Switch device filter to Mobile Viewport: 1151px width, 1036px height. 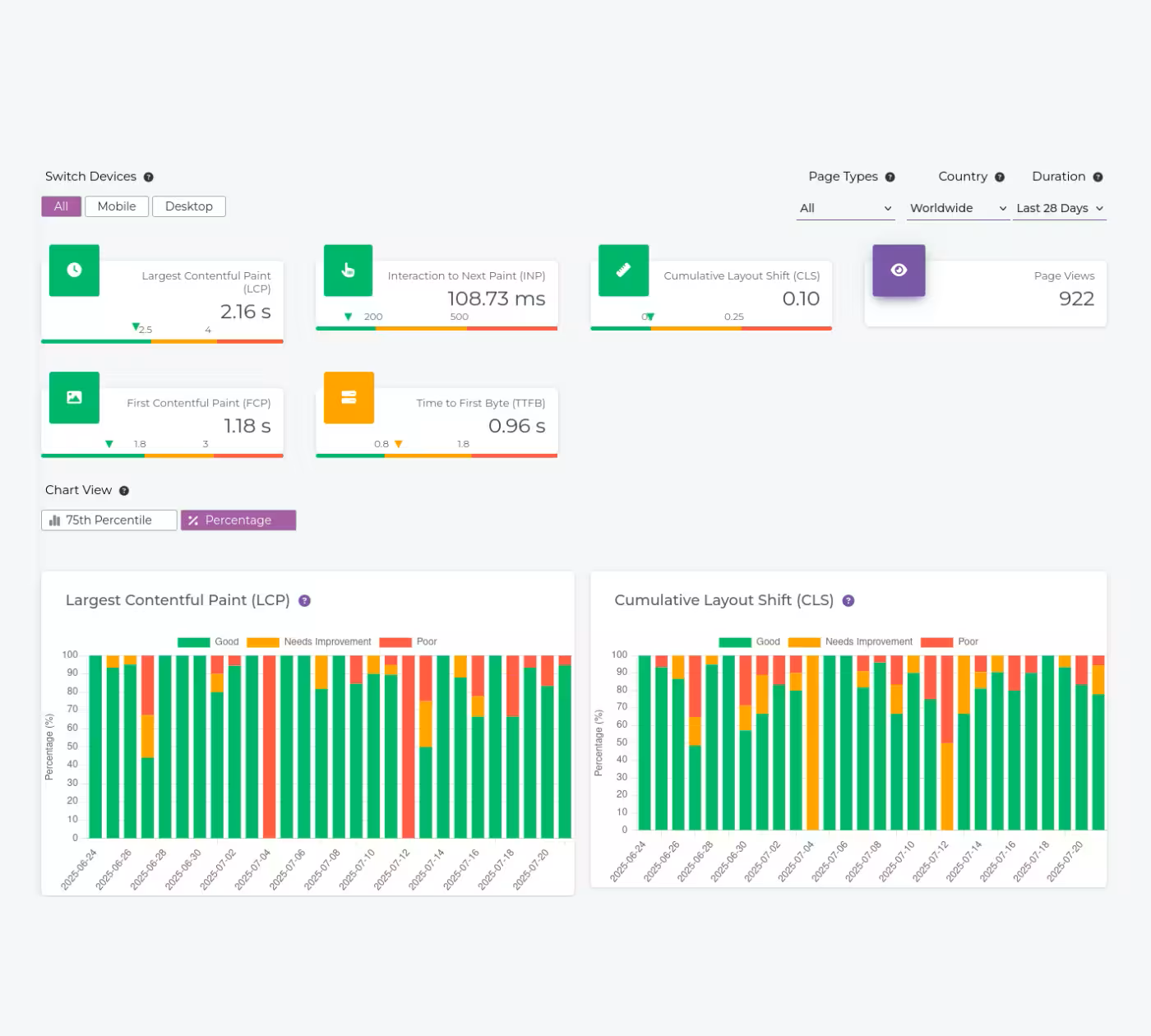[x=117, y=206]
